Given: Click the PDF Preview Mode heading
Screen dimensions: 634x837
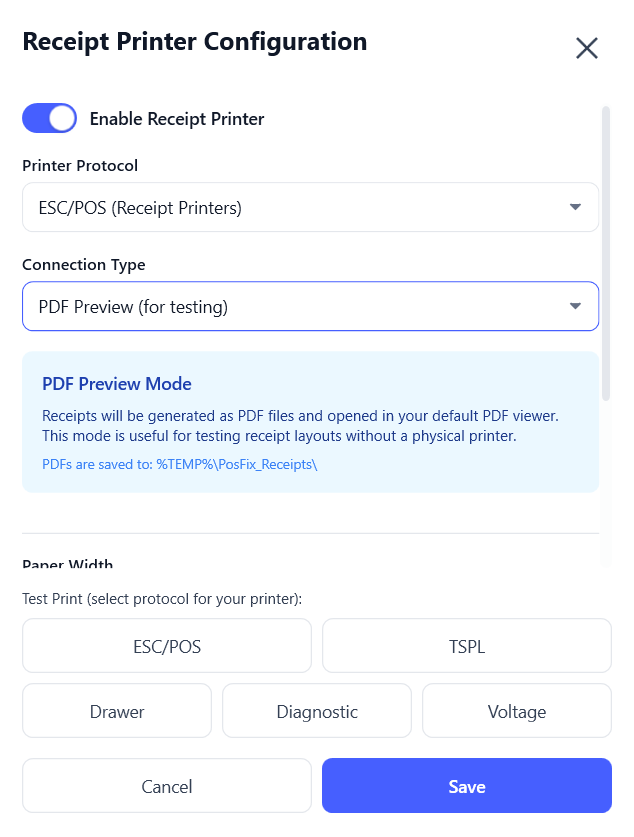Looking at the screenshot, I should pos(117,384).
